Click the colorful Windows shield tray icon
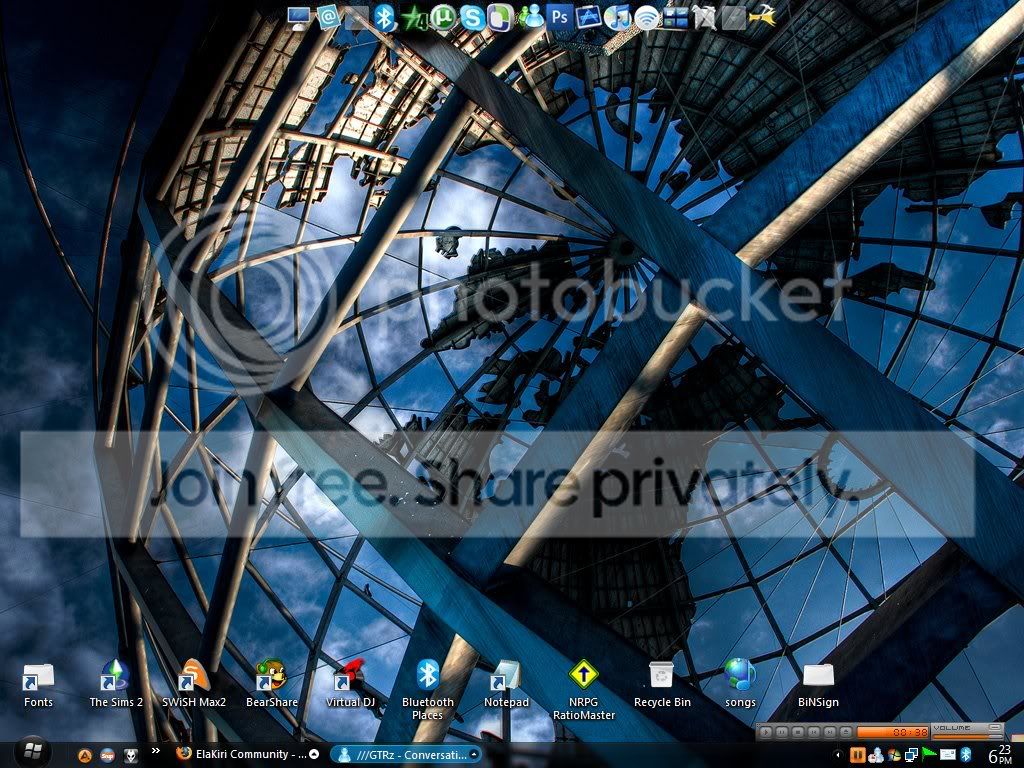The width and height of the screenshot is (1024, 768). pos(894,755)
